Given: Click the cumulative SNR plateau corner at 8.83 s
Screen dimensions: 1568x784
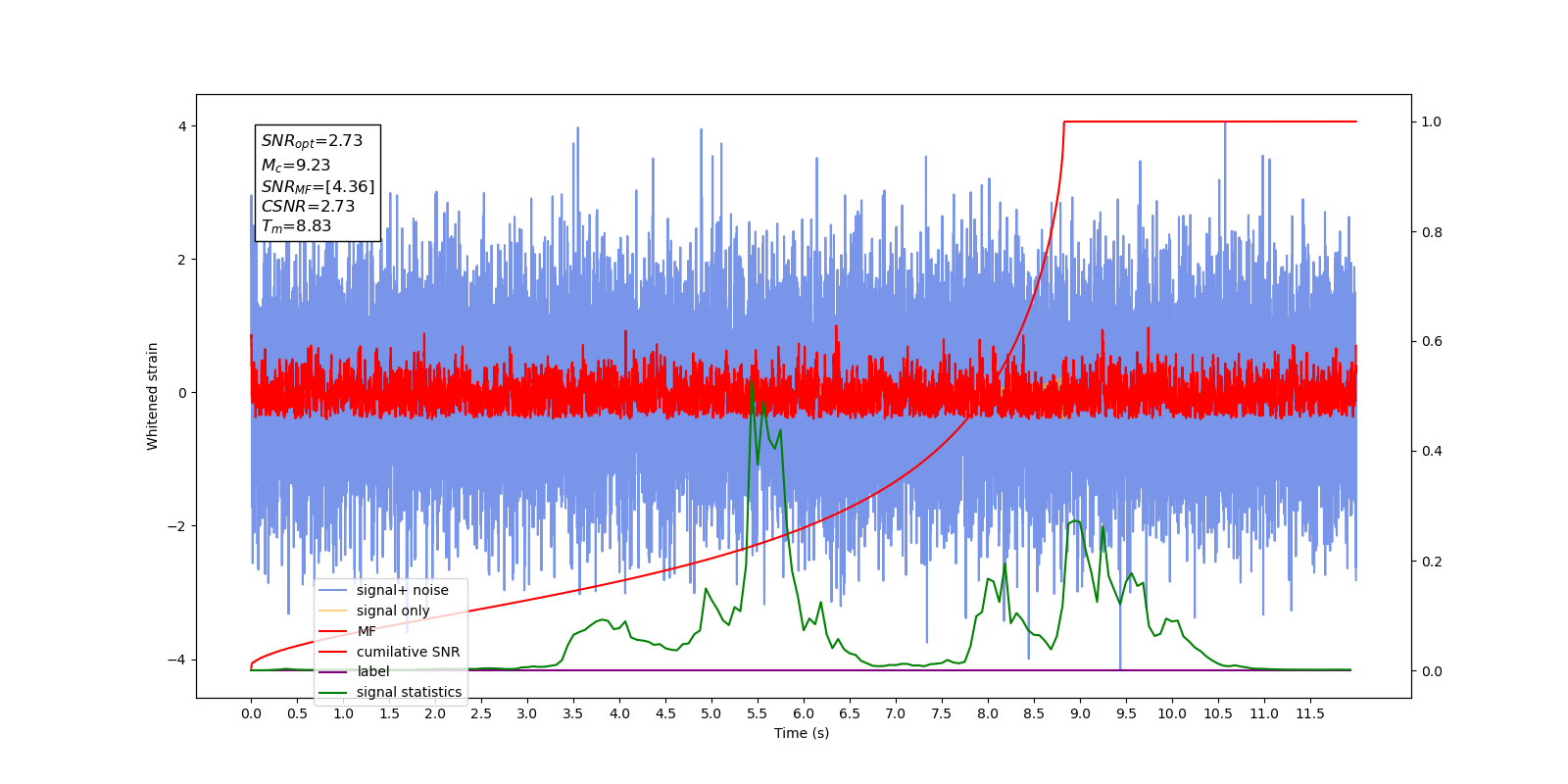Looking at the screenshot, I should point(1064,122).
